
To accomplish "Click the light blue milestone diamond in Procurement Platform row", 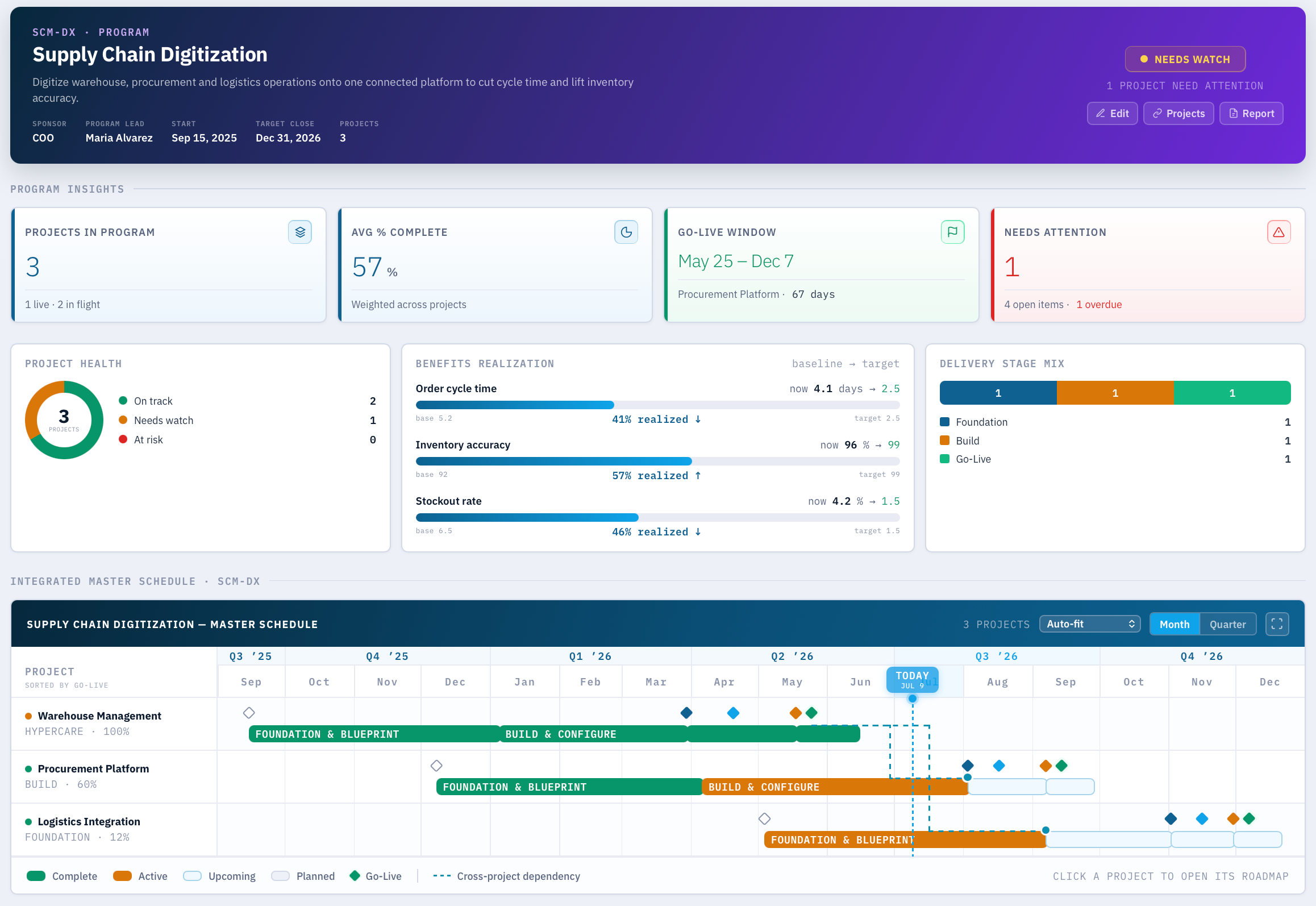I will tap(999, 766).
